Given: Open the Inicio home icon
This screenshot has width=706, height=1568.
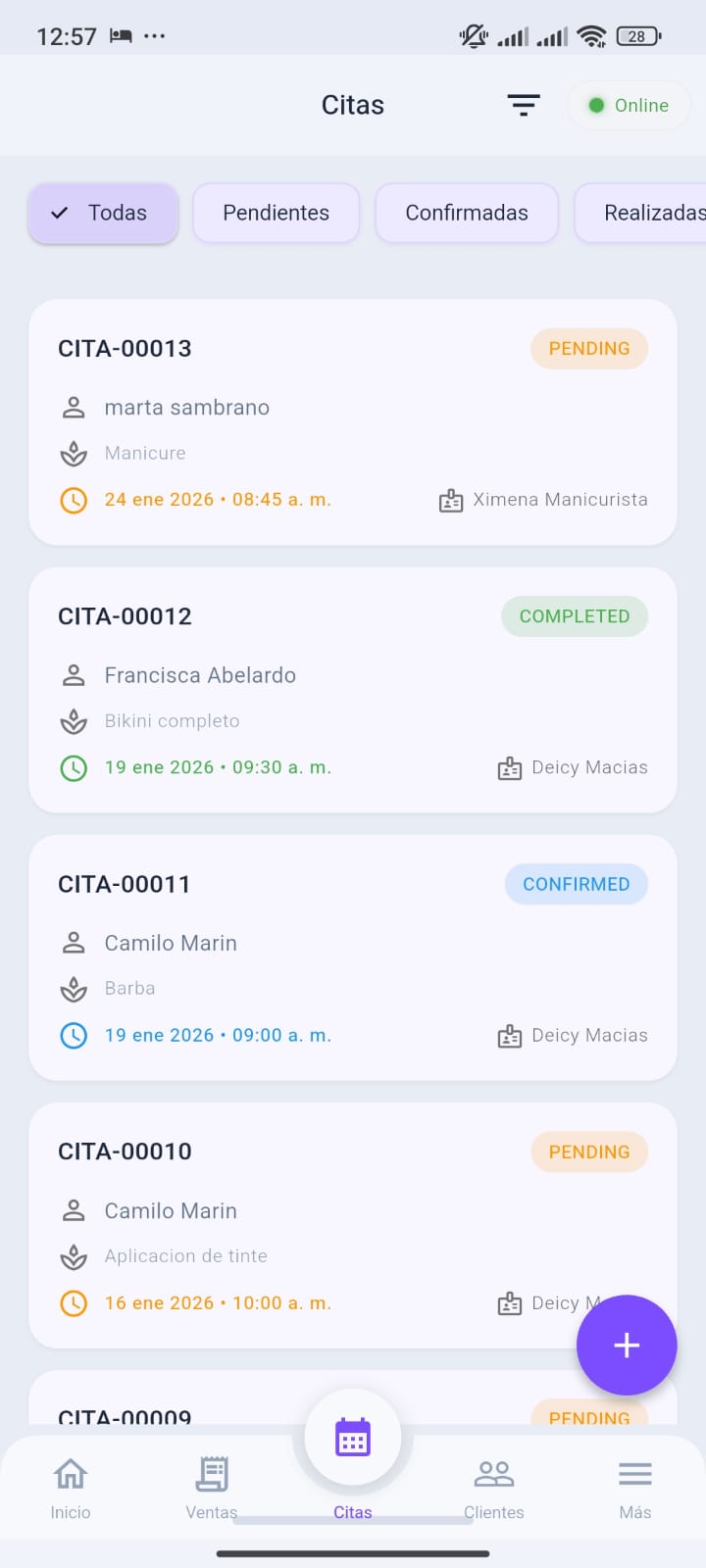Looking at the screenshot, I should click(x=71, y=1474).
